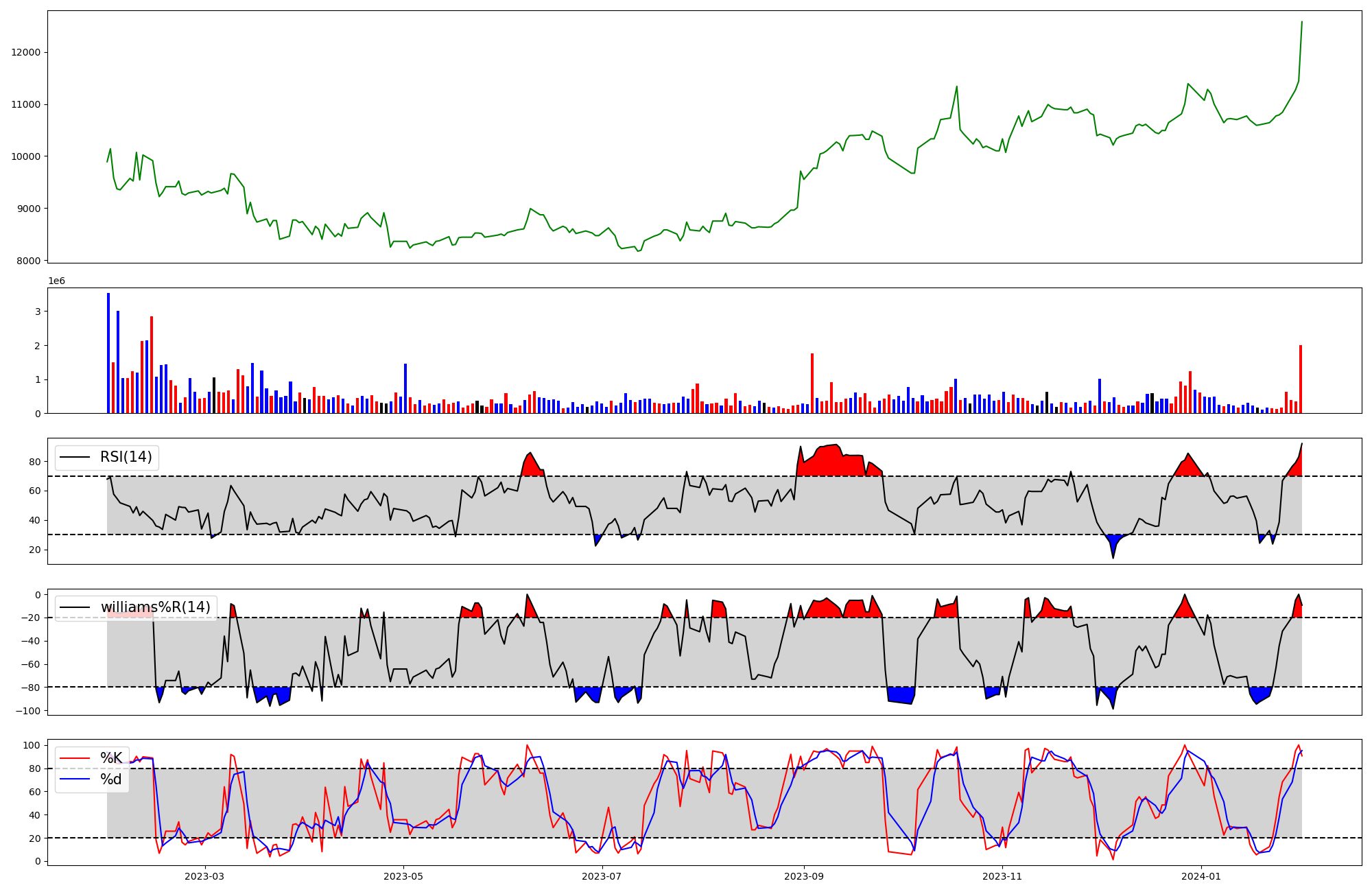Click the tallest blue volume bar
The image size is (1372, 892).
point(108,353)
